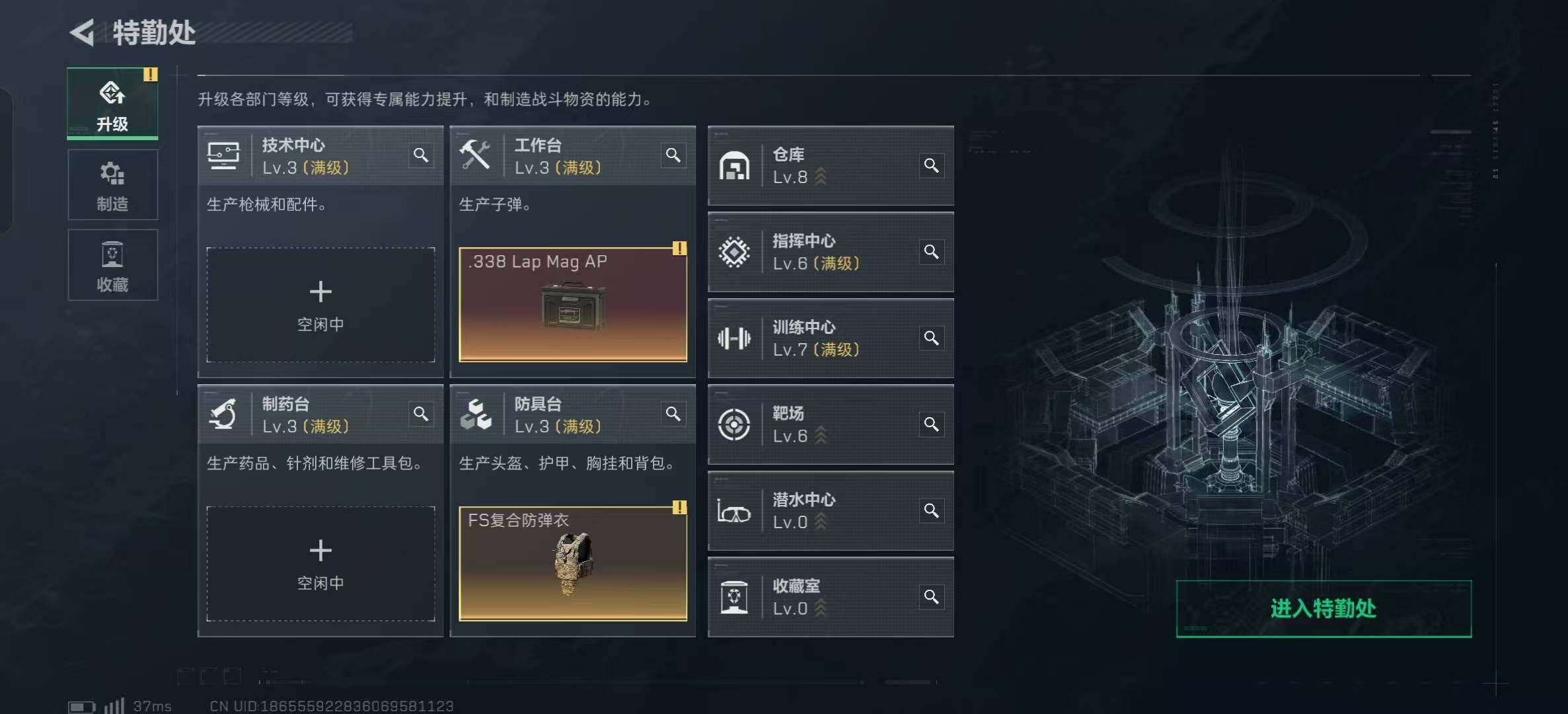Add production in 制药台 idle slot
Viewport: 1568px width, 714px height.
coord(320,564)
